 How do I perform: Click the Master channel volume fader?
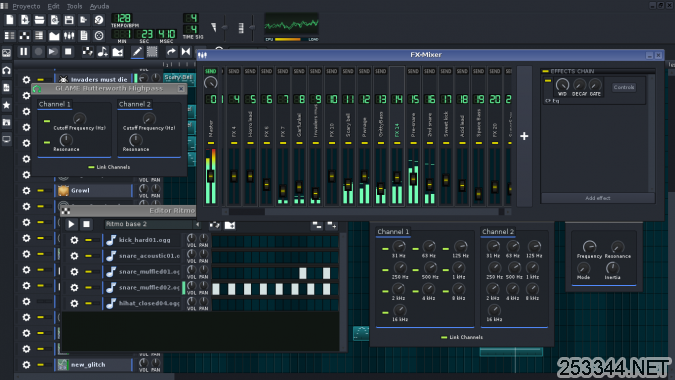pyautogui.click(x=211, y=176)
